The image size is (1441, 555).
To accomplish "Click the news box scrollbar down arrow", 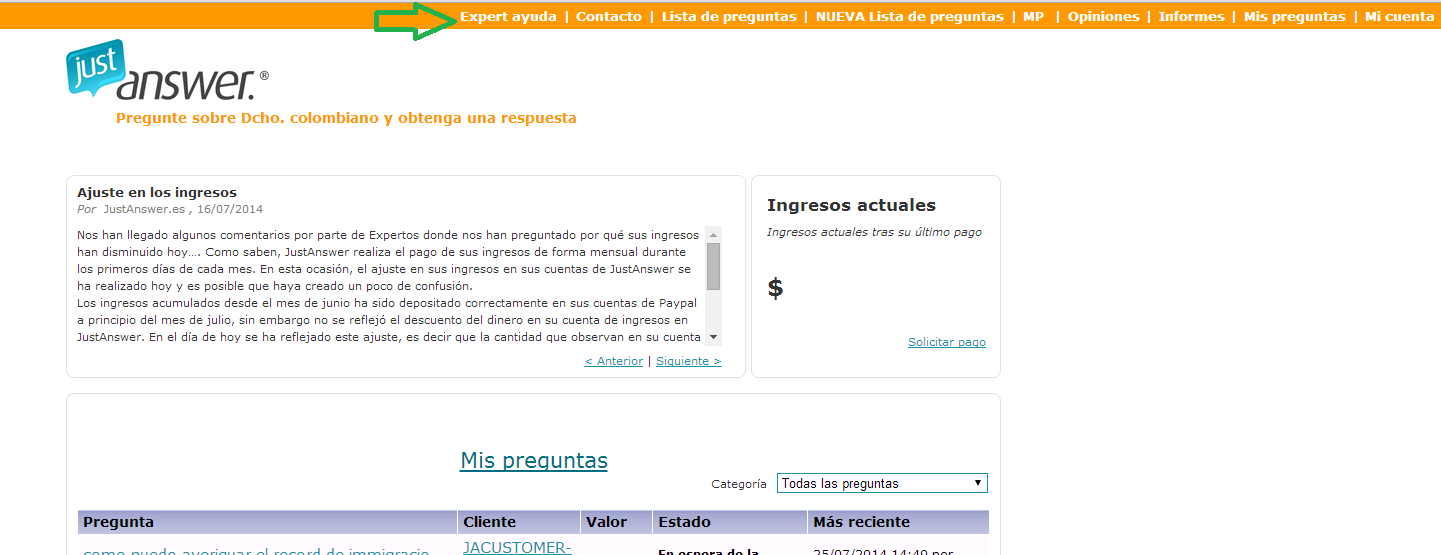I will point(713,337).
